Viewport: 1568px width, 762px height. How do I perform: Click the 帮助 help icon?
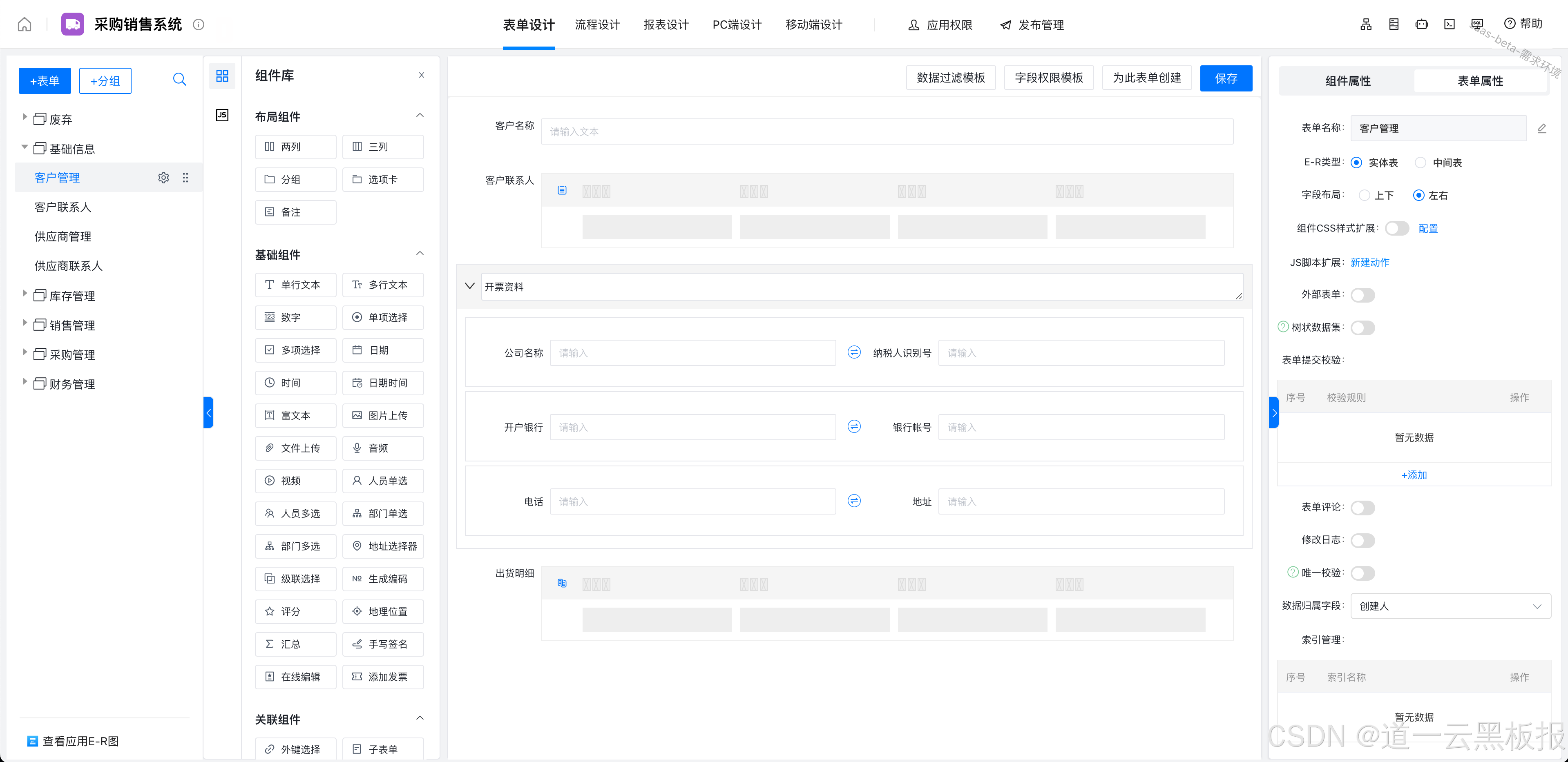point(1510,24)
